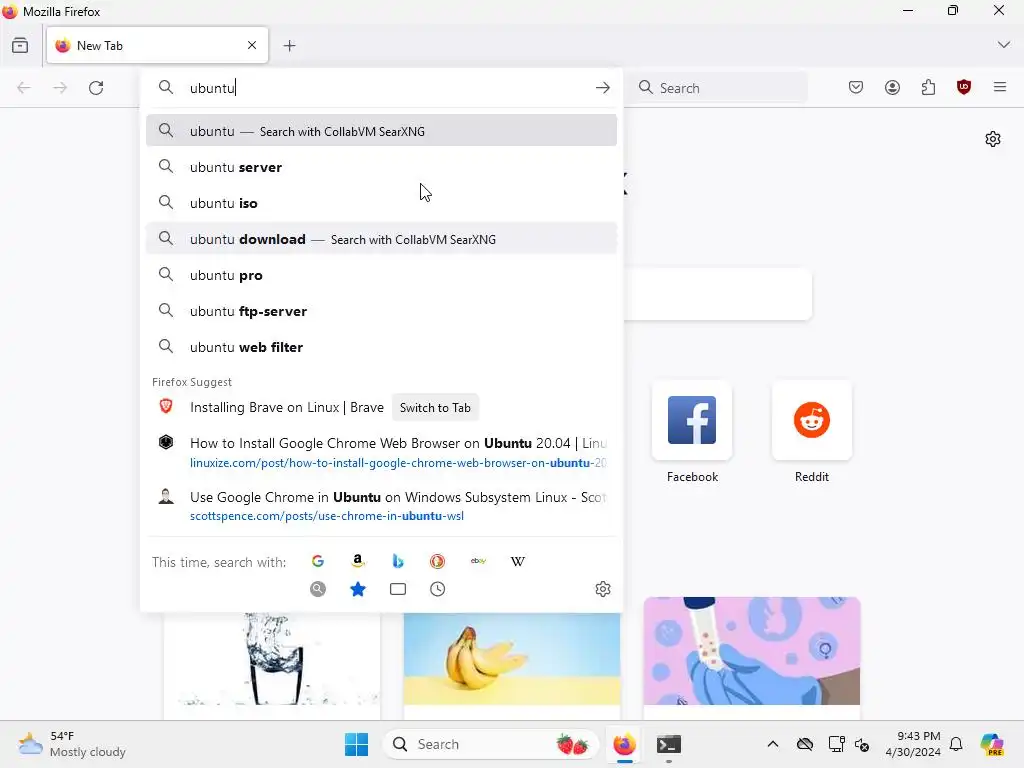Open the notification bell icon
This screenshot has width=1024, height=768.
(x=956, y=744)
